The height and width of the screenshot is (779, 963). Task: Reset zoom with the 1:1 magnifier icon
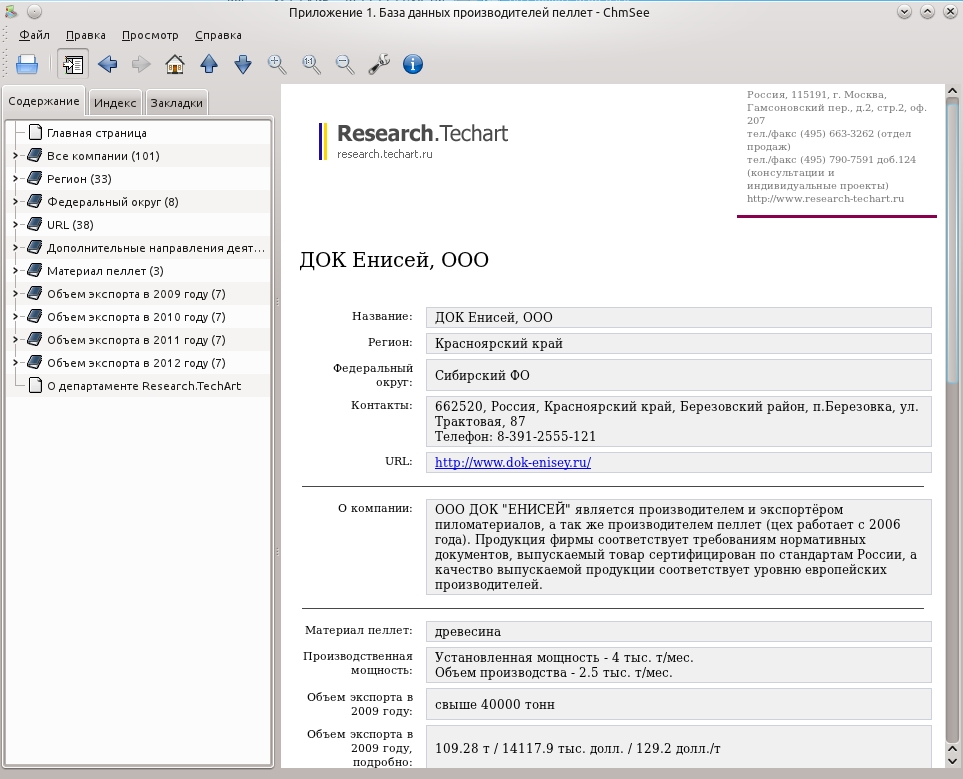[x=311, y=64]
